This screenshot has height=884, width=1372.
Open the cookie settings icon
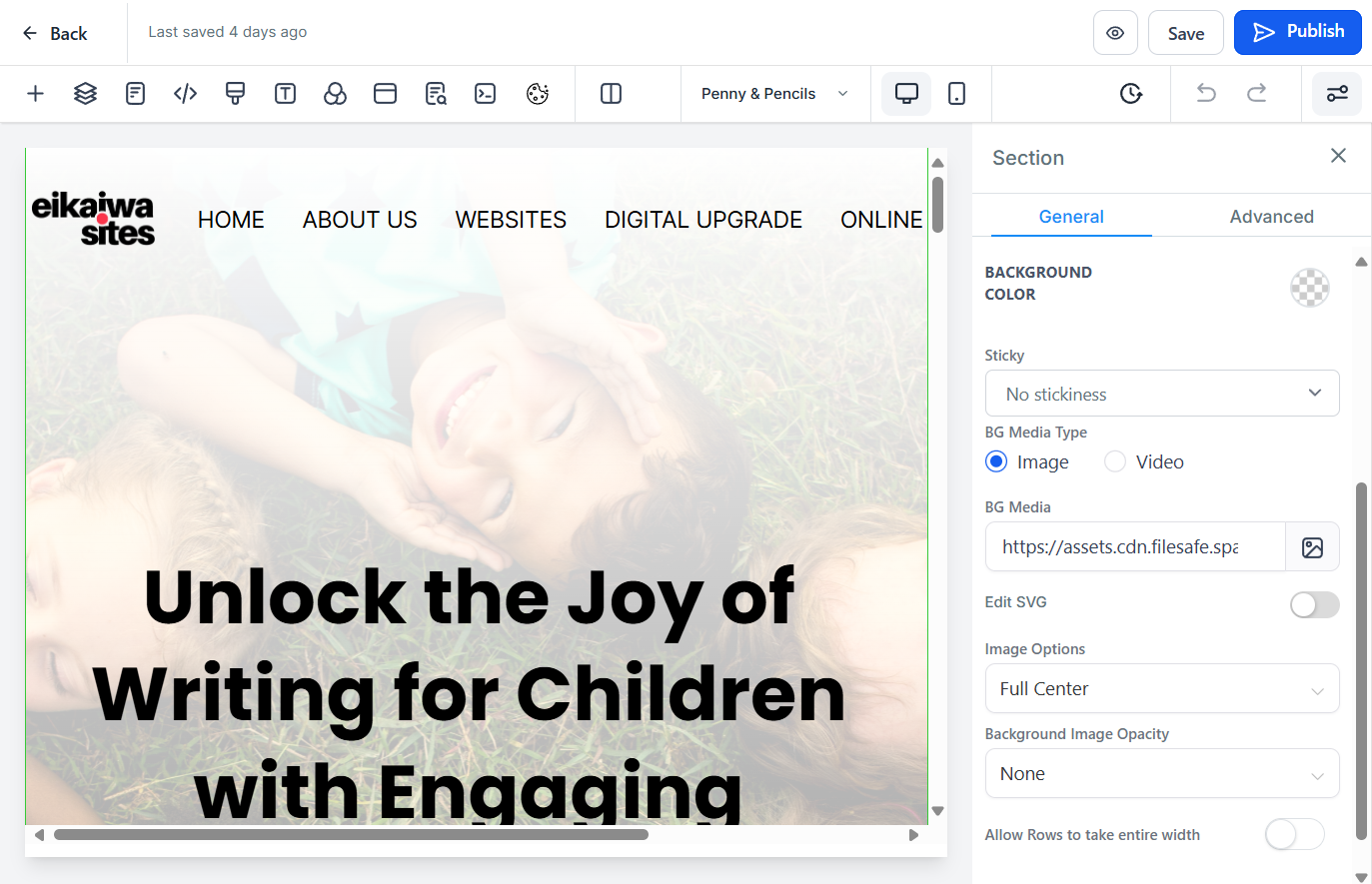tap(538, 94)
